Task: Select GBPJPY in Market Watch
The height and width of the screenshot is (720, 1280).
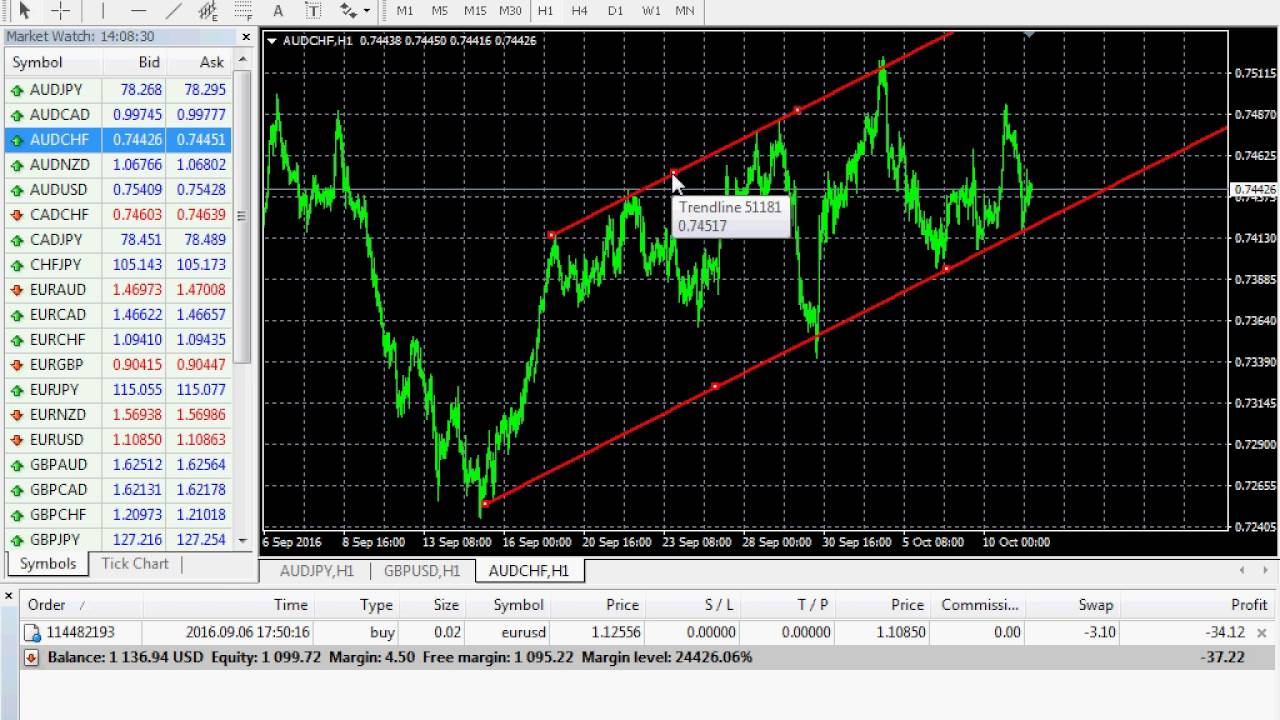Action: coord(118,540)
